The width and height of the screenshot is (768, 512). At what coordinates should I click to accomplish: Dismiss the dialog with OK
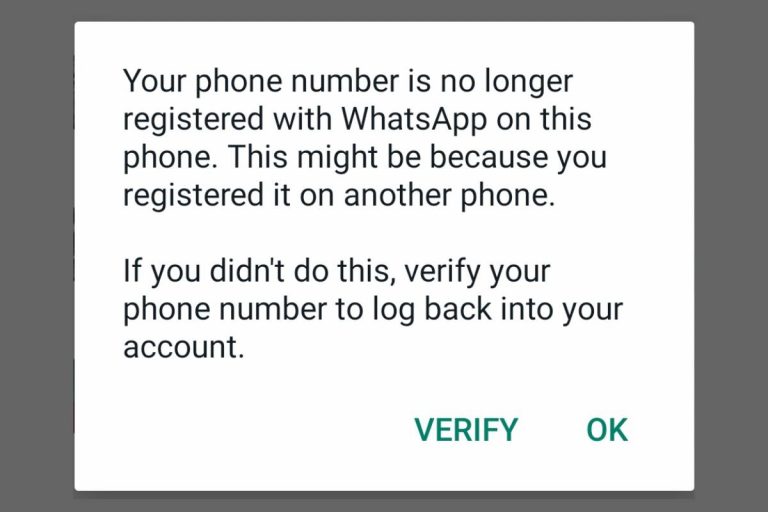point(607,430)
